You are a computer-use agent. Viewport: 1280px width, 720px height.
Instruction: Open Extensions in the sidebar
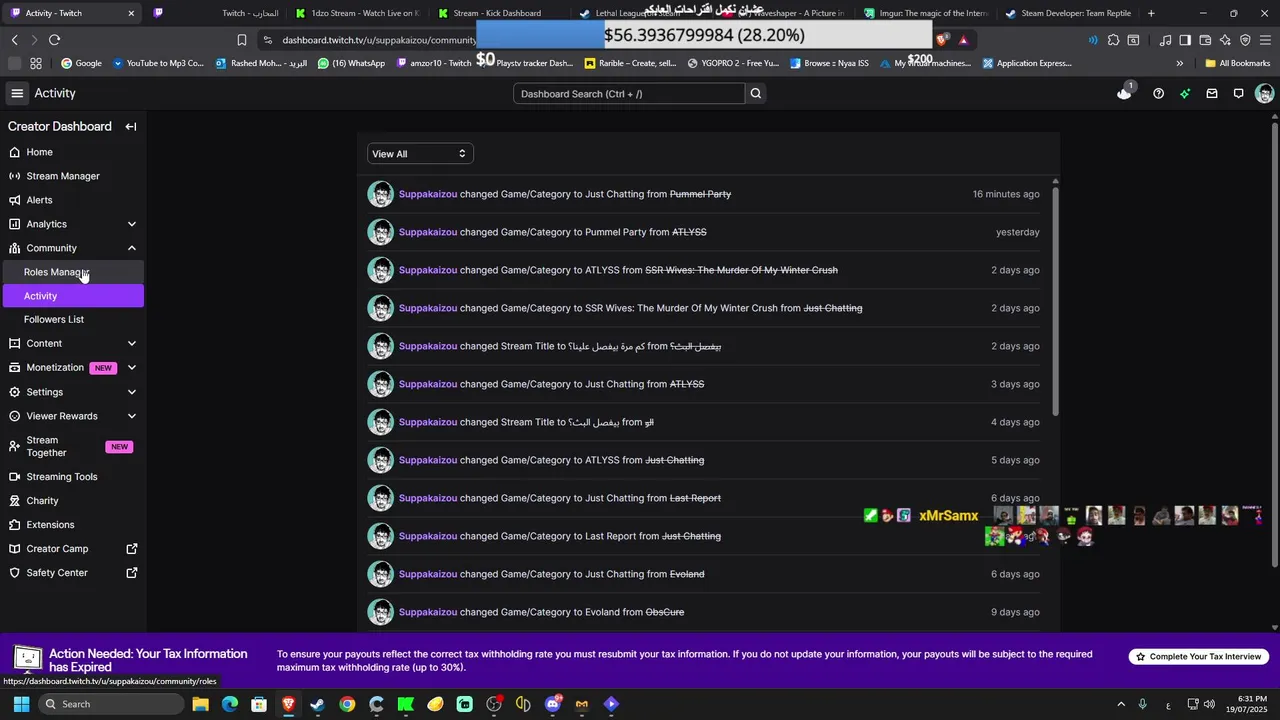point(72,525)
